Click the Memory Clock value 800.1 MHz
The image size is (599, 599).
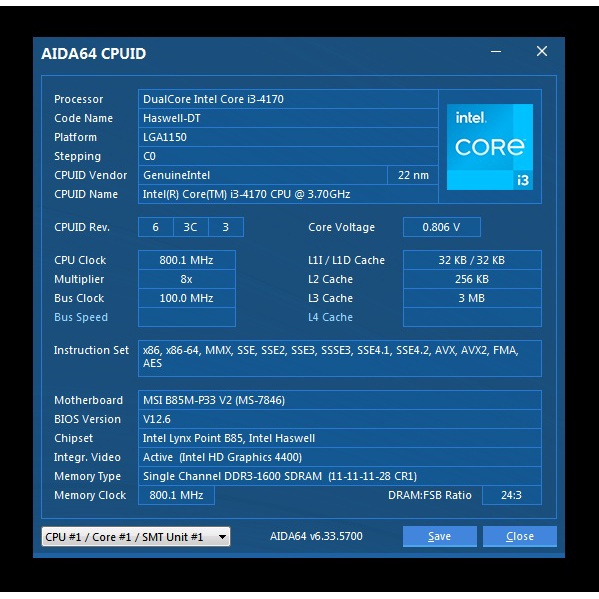tap(176, 495)
